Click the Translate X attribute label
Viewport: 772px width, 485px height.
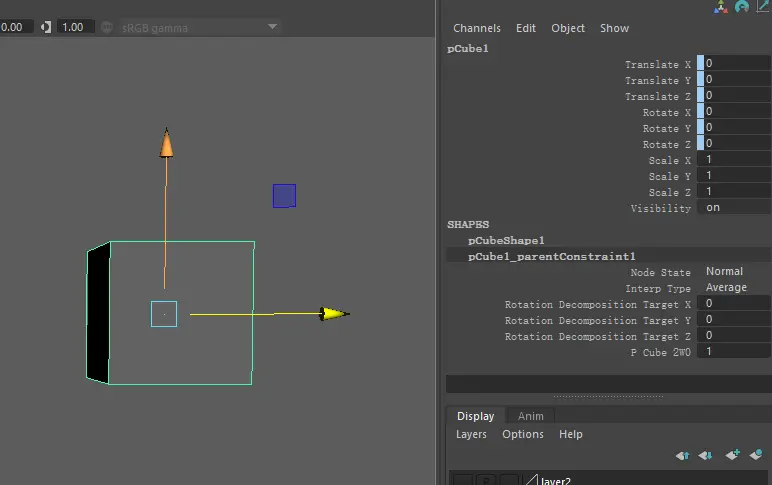[658, 64]
